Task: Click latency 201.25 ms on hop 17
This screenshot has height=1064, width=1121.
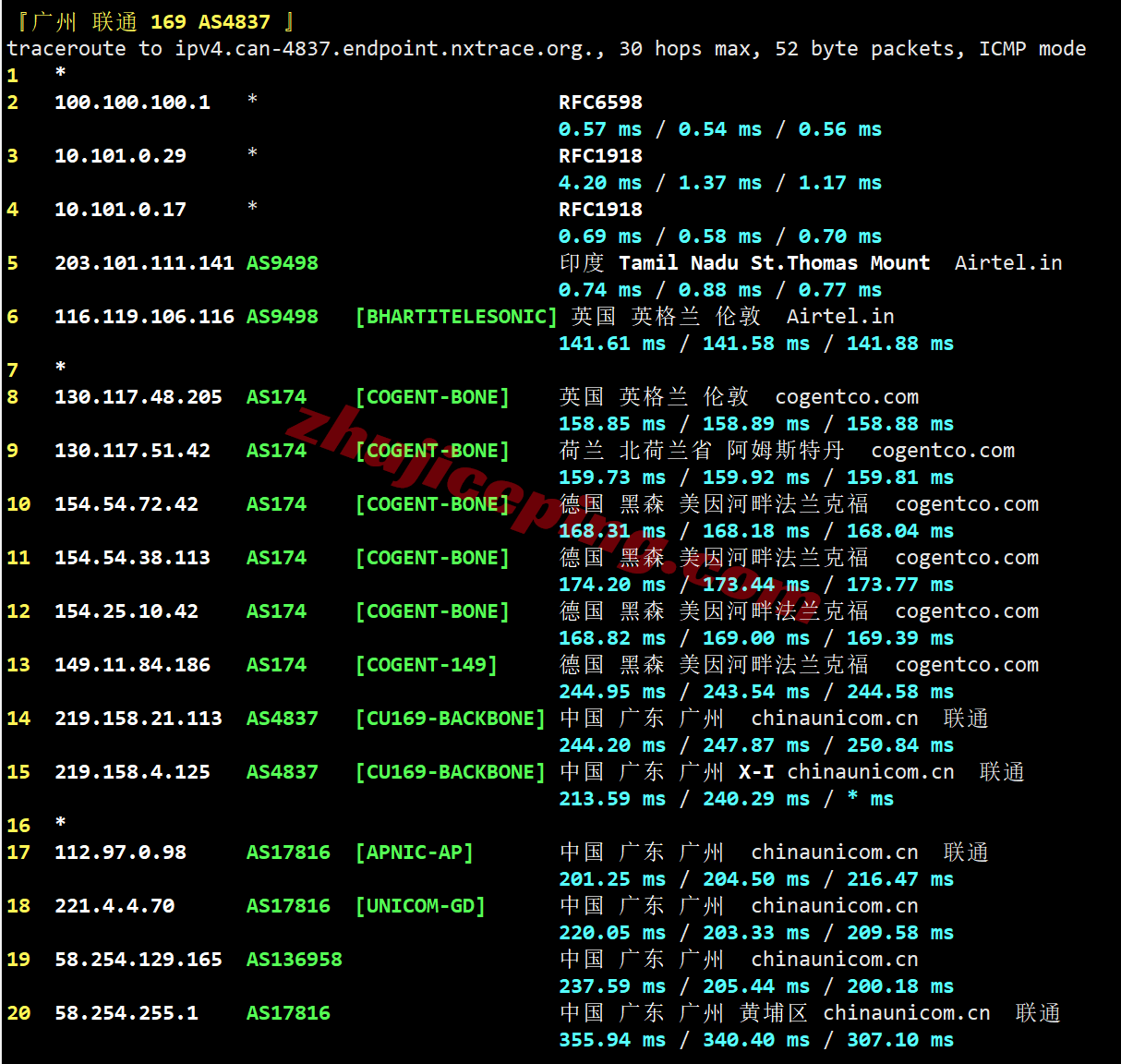Action: tap(612, 879)
